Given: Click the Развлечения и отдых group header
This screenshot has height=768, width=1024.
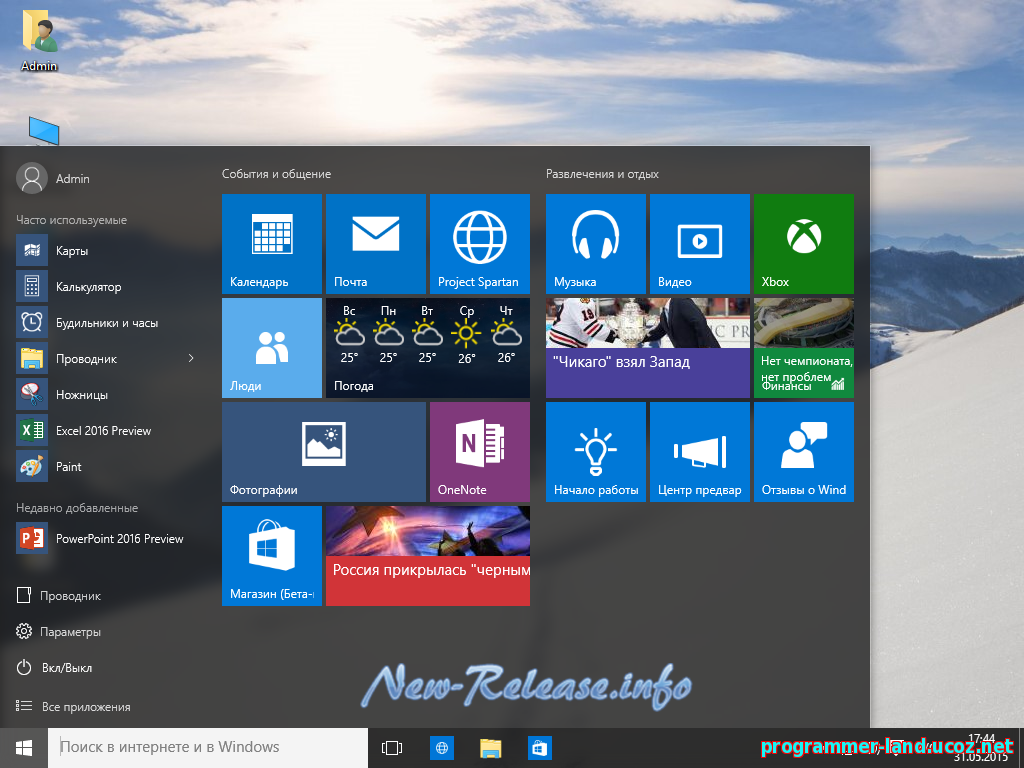Looking at the screenshot, I should click(x=602, y=174).
